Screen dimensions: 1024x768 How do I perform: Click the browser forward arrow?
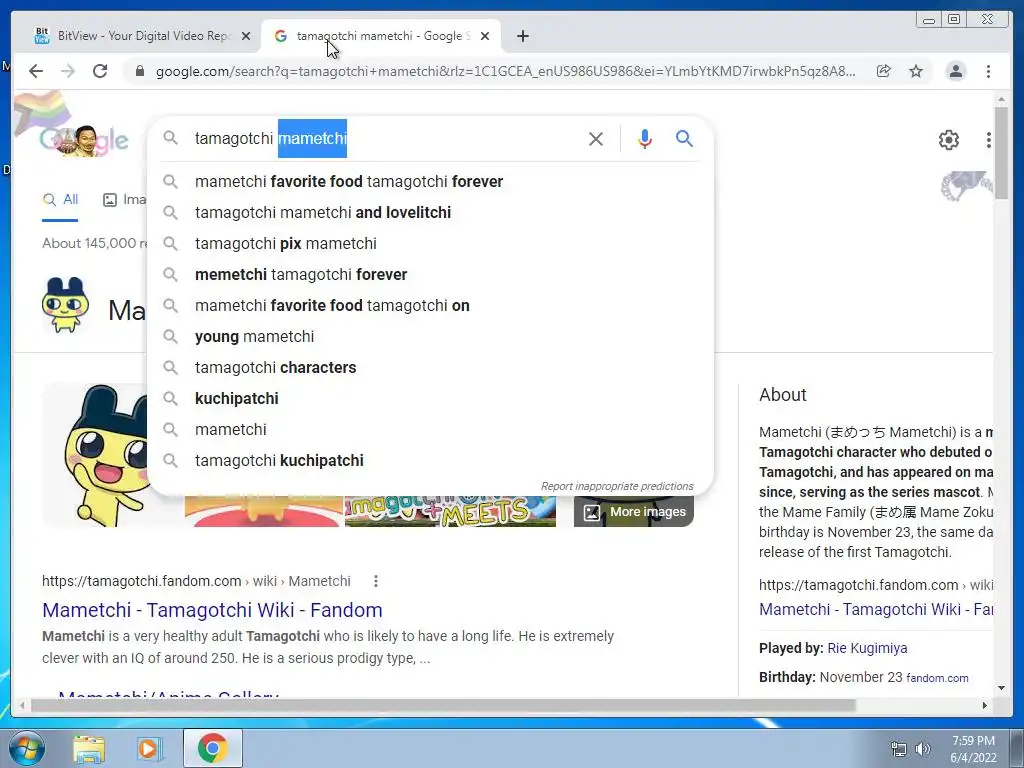(68, 71)
